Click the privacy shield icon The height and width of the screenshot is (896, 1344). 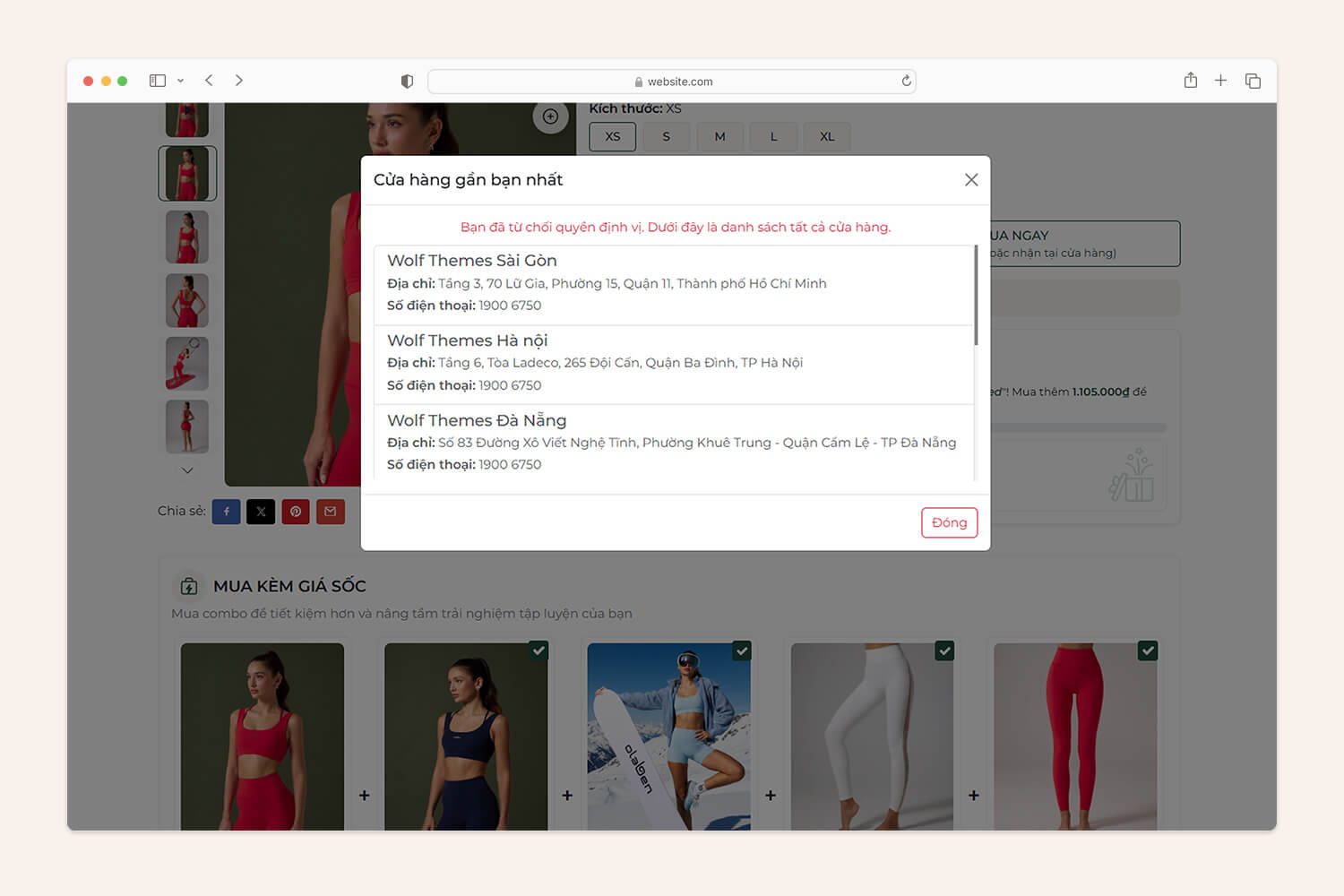(x=407, y=82)
